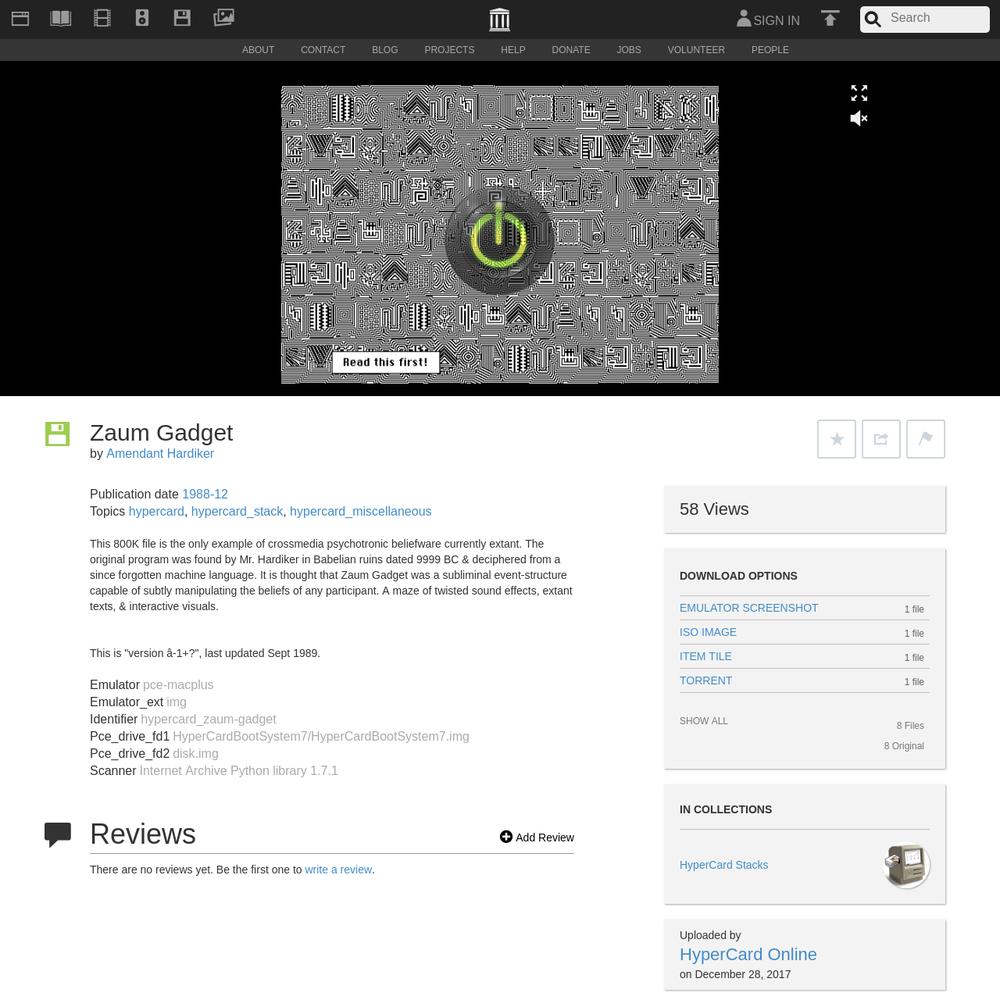Favorite this item with the star icon
The image size is (1000, 1000).
[x=837, y=439]
